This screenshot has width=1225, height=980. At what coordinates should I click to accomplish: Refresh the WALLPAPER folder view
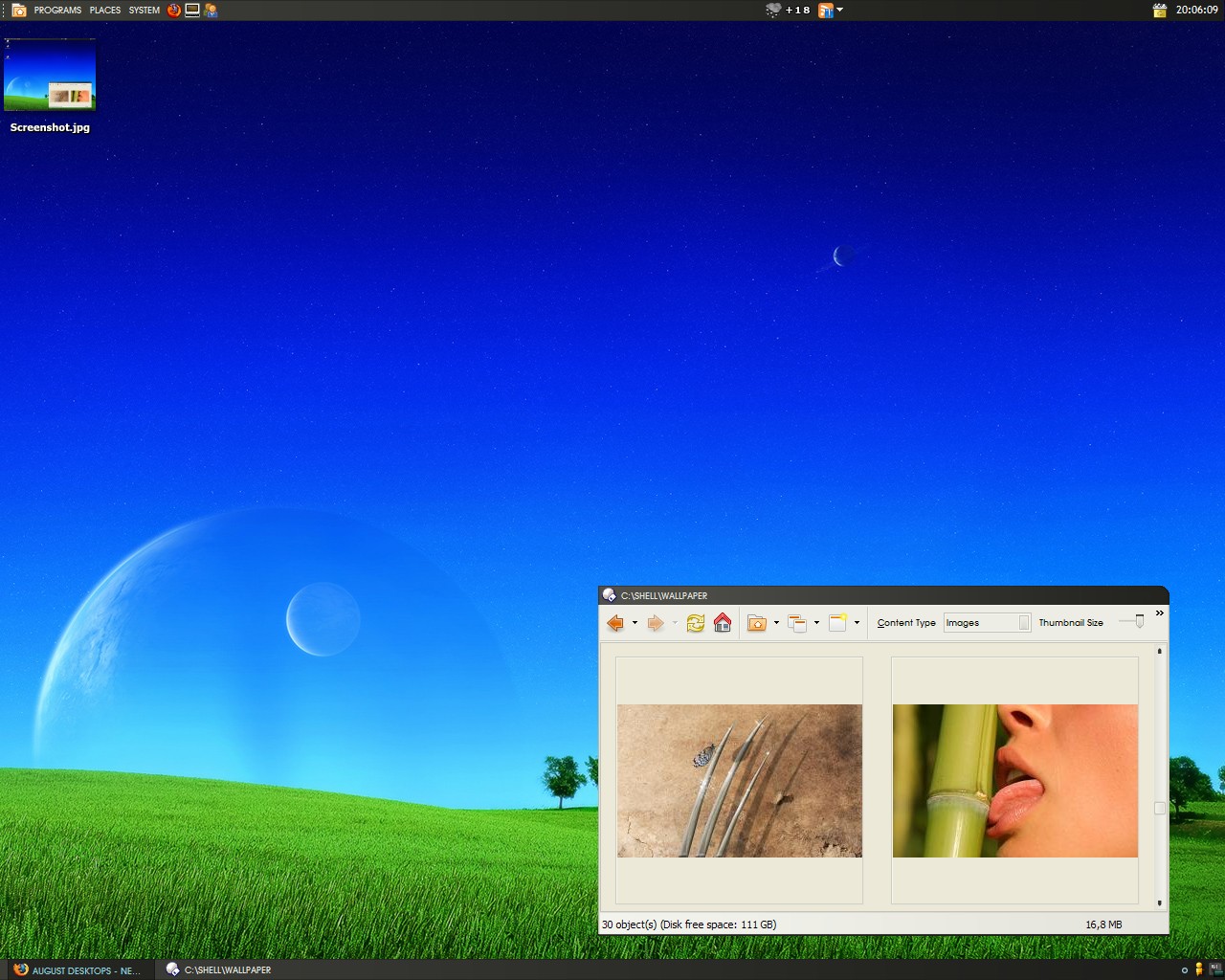click(696, 623)
